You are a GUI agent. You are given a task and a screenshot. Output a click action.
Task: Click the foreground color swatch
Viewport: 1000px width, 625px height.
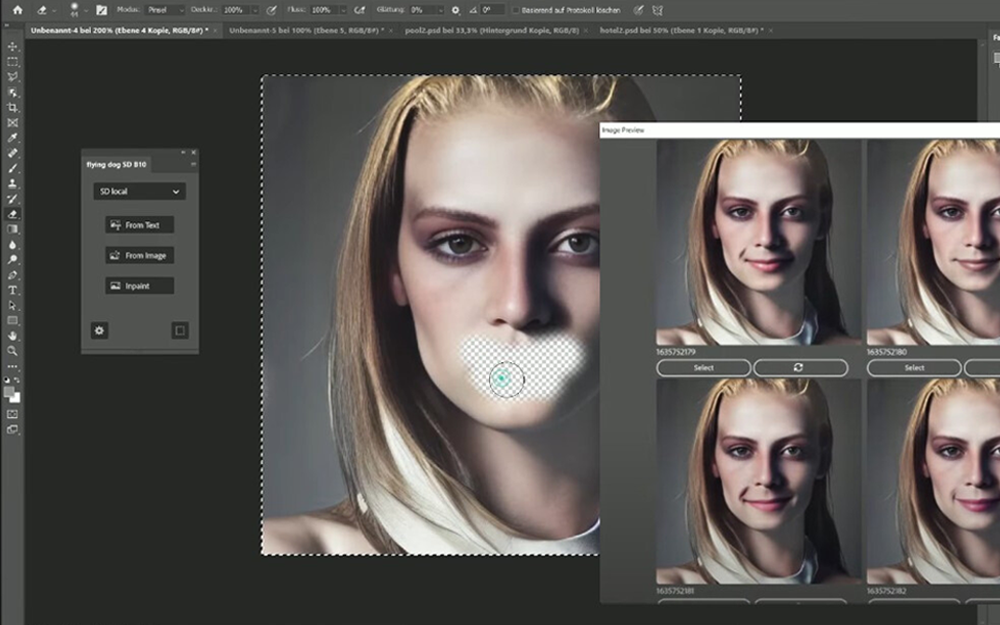point(10,392)
